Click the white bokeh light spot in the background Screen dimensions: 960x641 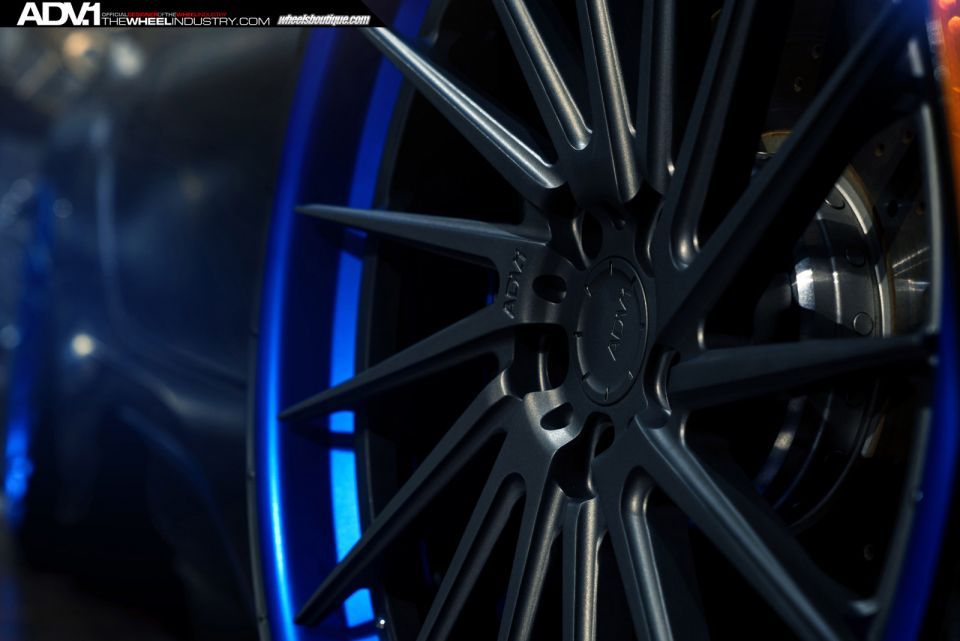coord(82,345)
